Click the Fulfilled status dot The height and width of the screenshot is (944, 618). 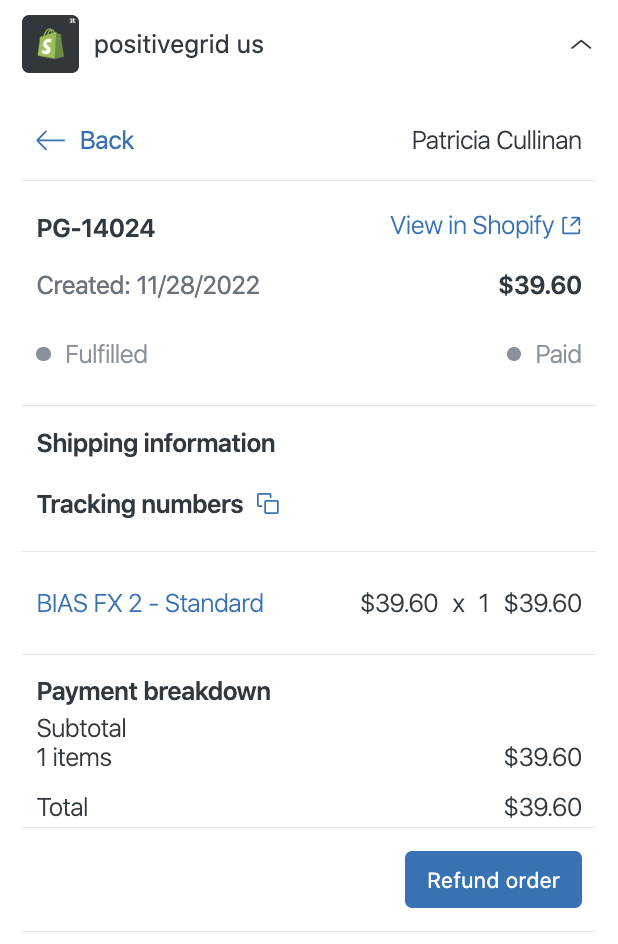click(43, 354)
